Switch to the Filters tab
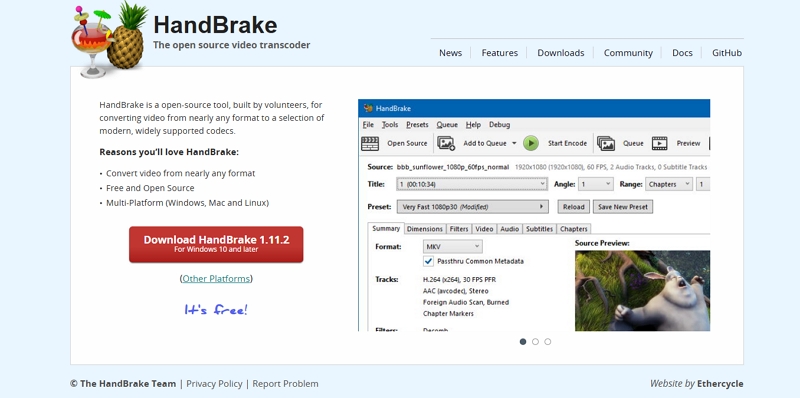800x398 pixels. pyautogui.click(x=459, y=229)
